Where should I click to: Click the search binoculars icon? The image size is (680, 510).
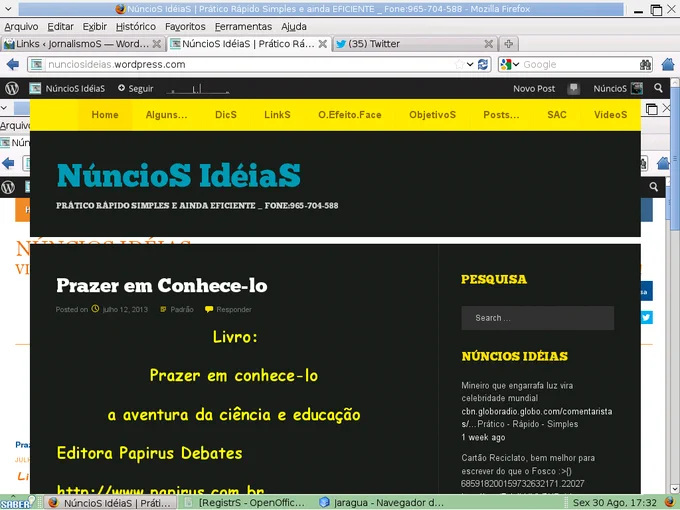tap(645, 65)
